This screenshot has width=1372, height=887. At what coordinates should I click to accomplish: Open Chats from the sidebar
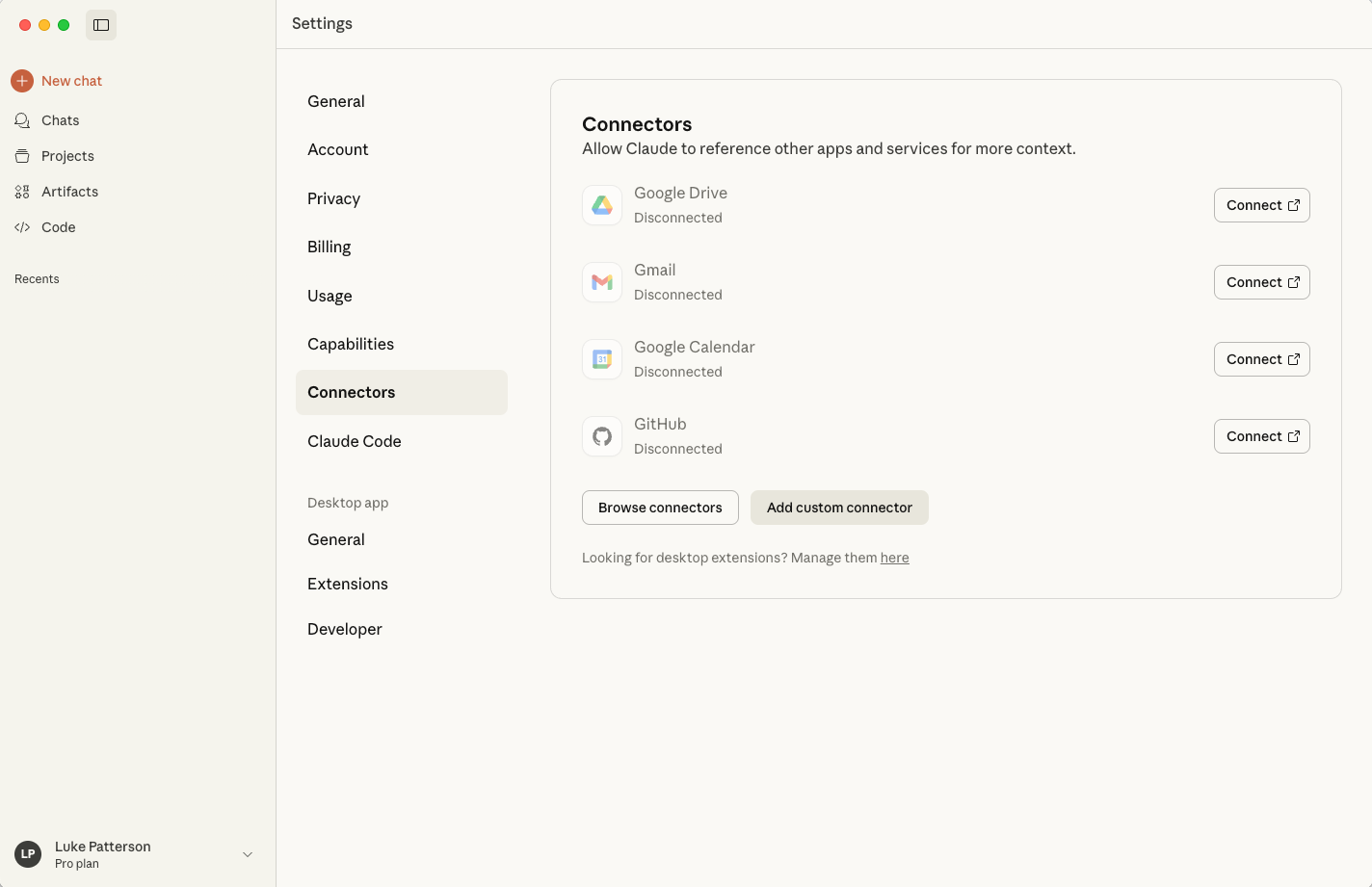coord(60,120)
